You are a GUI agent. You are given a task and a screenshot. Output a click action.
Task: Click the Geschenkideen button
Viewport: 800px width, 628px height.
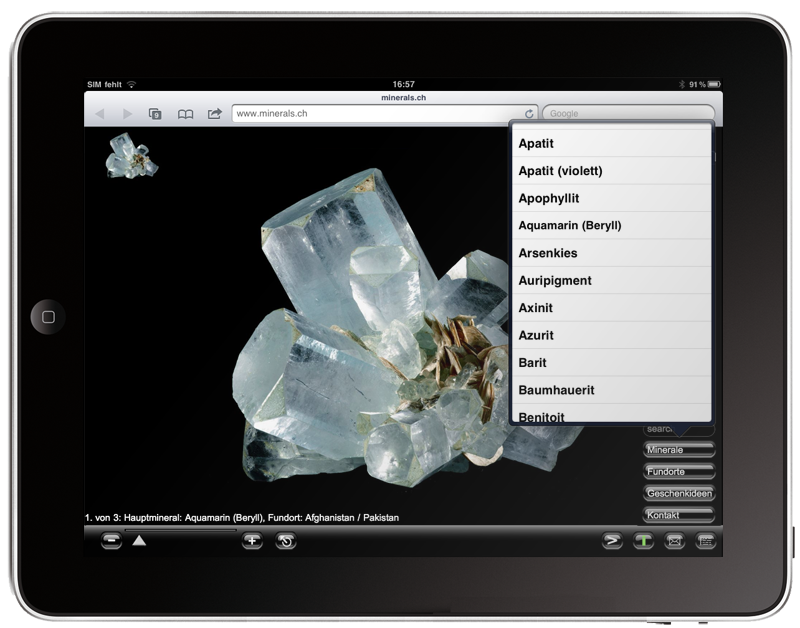click(x=679, y=493)
